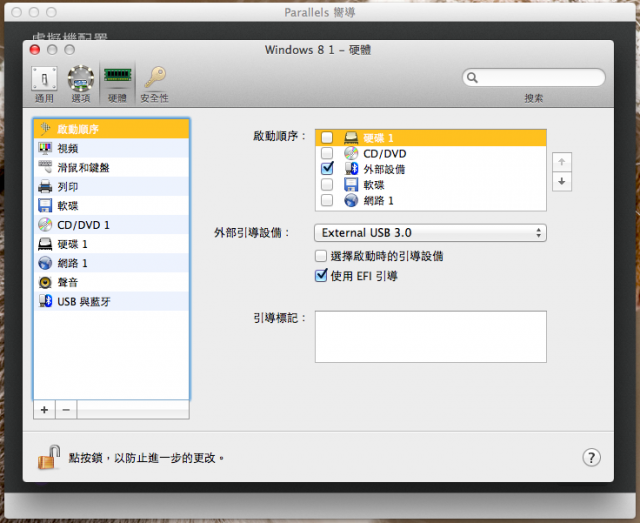Click the CD/DVD 1 label in sidebar
Image resolution: width=640 pixels, height=523 pixels.
83,225
